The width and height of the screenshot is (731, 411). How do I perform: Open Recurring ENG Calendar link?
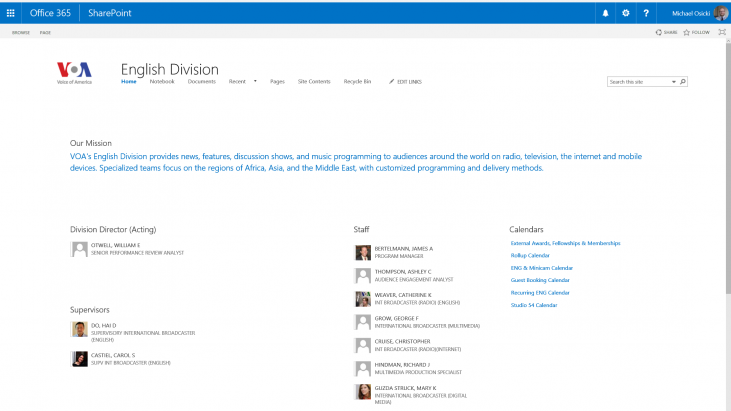[x=540, y=293]
